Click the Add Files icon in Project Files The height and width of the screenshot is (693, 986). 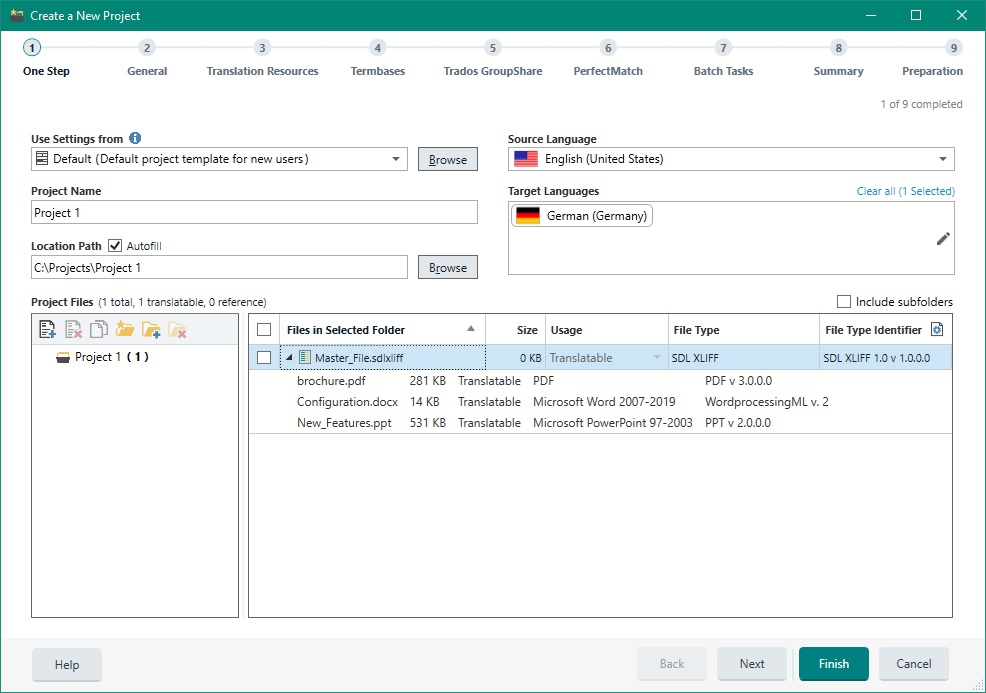click(x=47, y=329)
